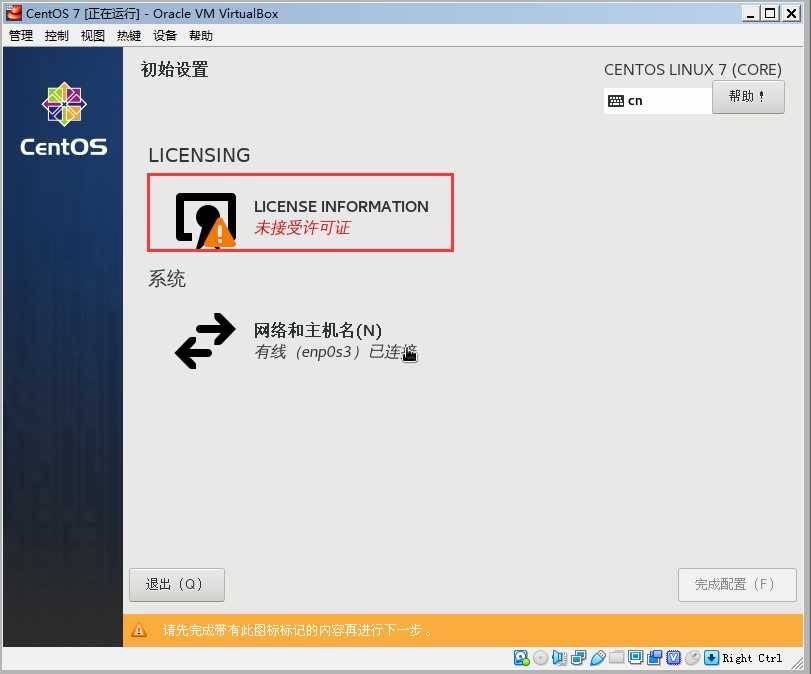The width and height of the screenshot is (811, 674).
Task: Click the shared folders status icon
Action: (617, 658)
